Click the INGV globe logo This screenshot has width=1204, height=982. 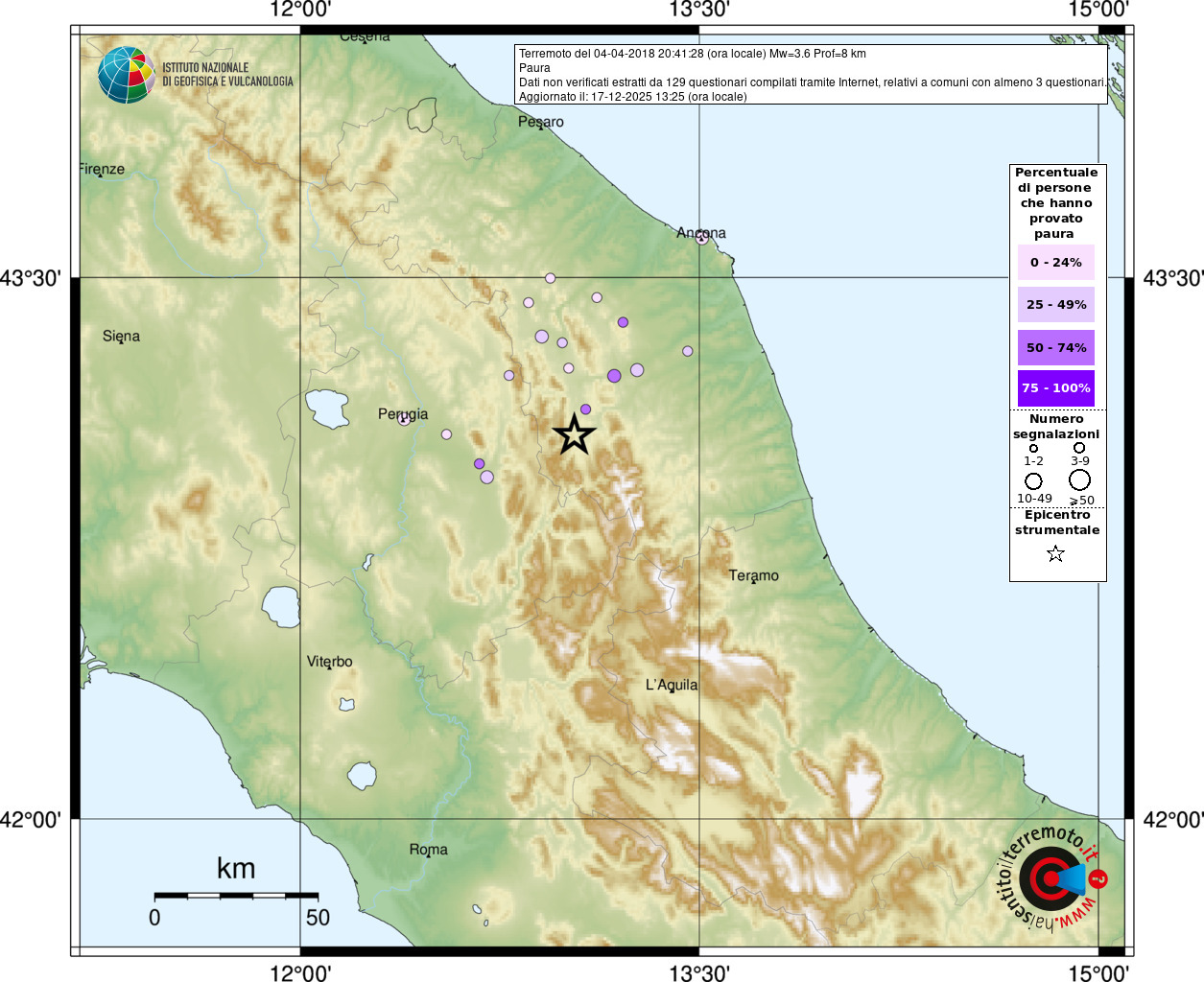[x=126, y=75]
